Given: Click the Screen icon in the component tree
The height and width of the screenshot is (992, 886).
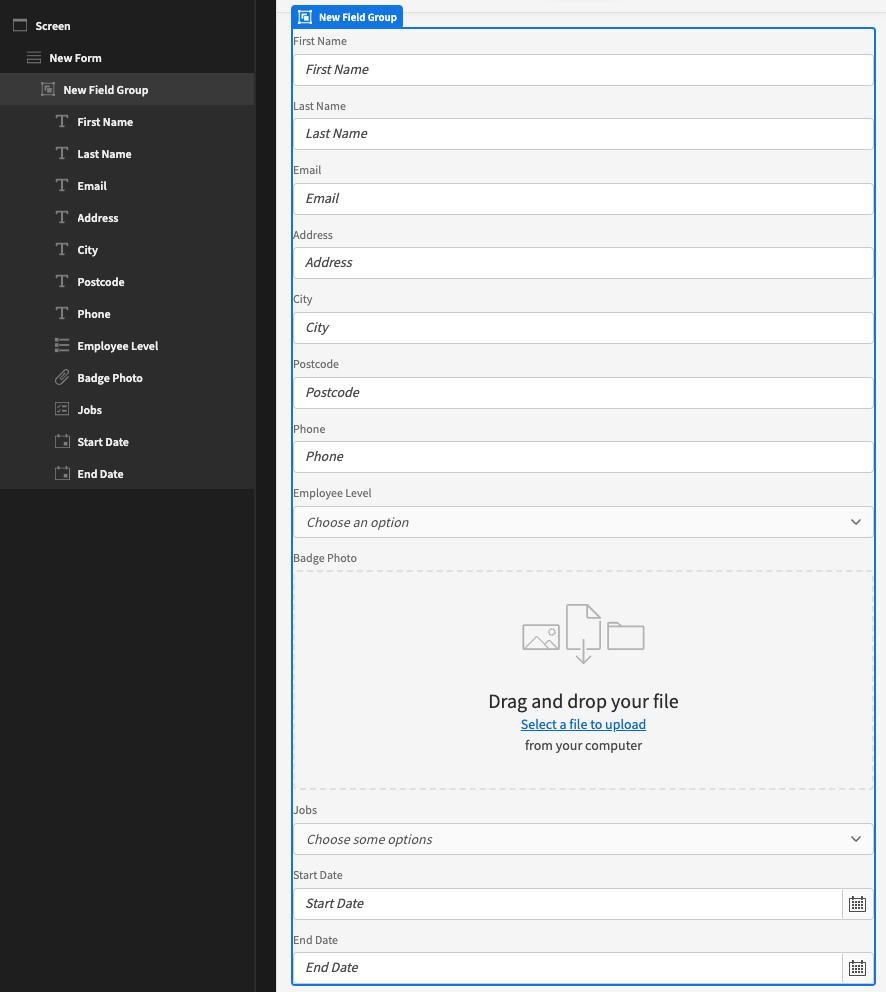Looking at the screenshot, I should pyautogui.click(x=20, y=25).
